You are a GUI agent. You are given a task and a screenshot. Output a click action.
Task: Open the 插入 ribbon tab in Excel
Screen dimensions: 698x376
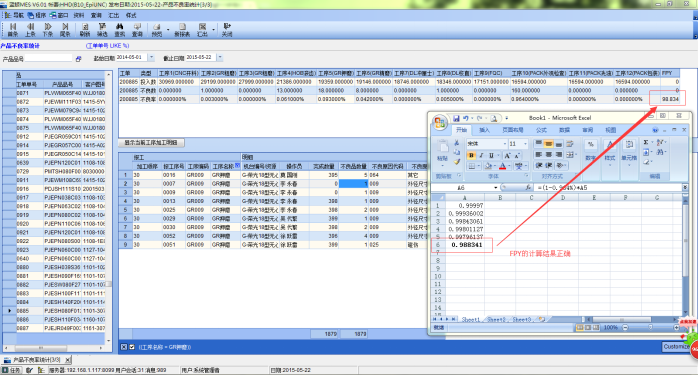click(x=484, y=130)
